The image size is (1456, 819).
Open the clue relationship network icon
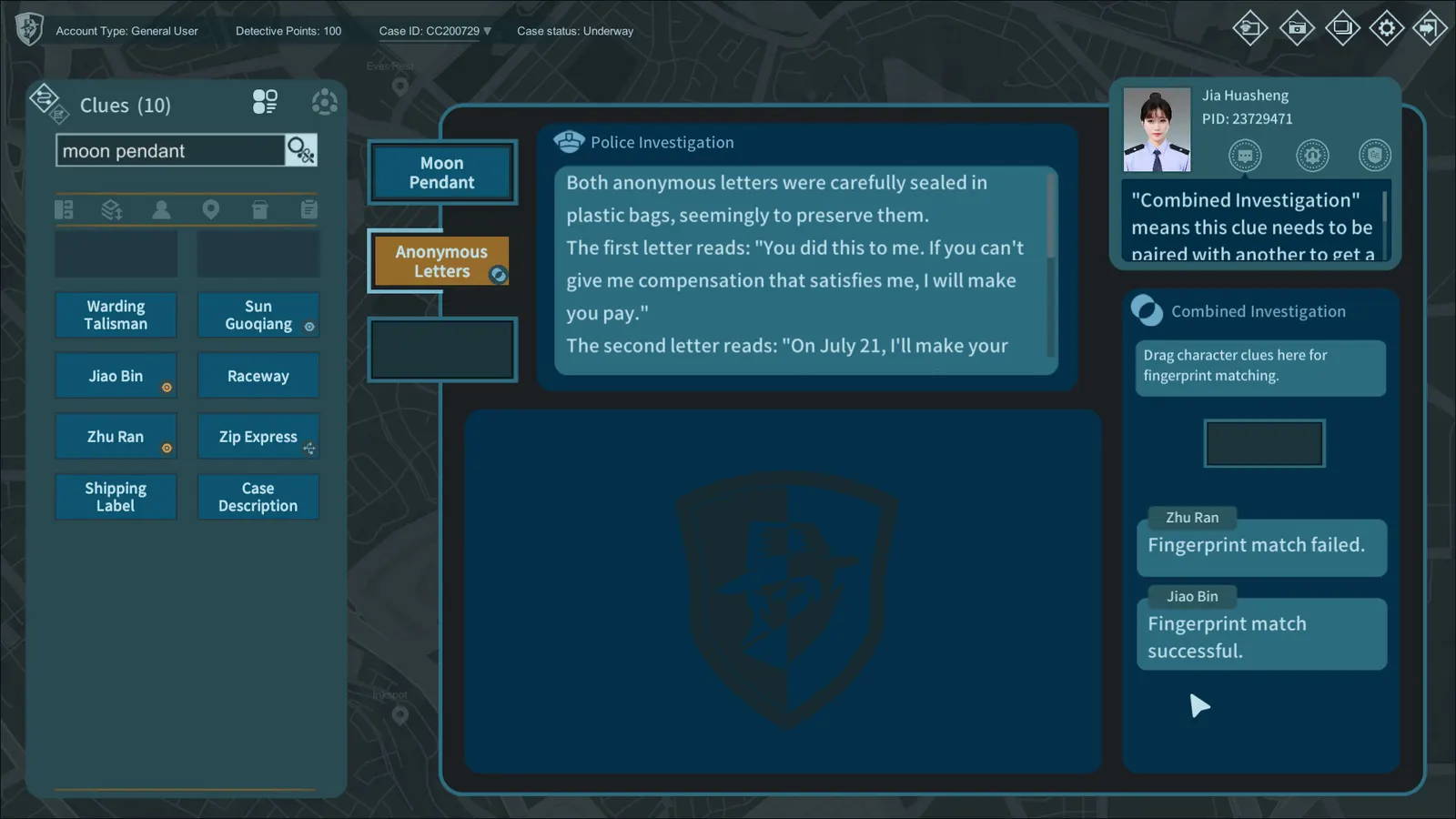[324, 101]
